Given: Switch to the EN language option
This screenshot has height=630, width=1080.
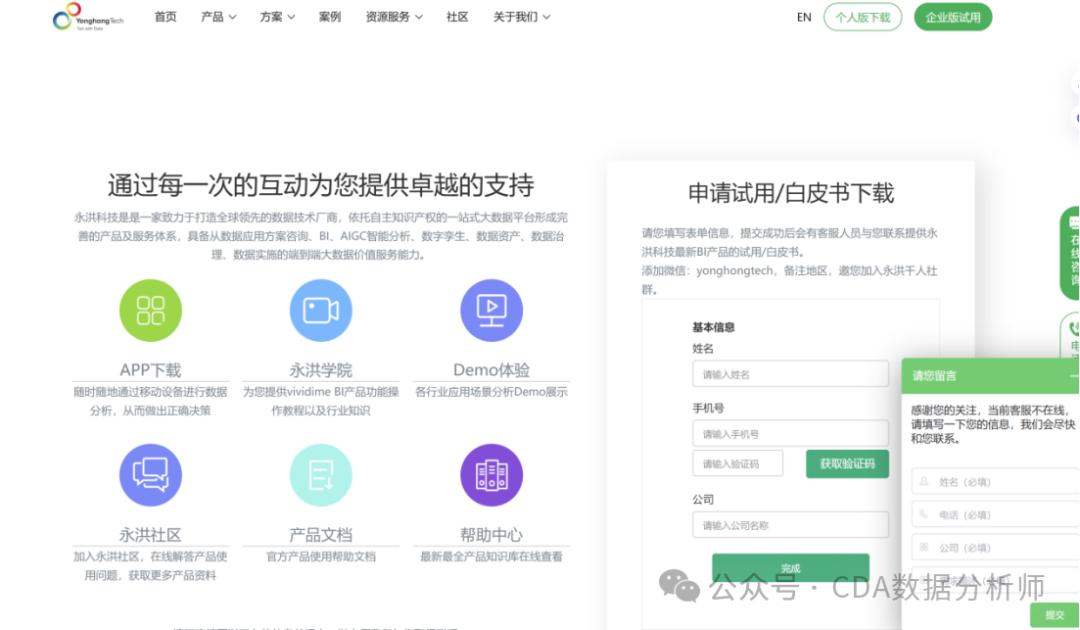Looking at the screenshot, I should coord(803,17).
